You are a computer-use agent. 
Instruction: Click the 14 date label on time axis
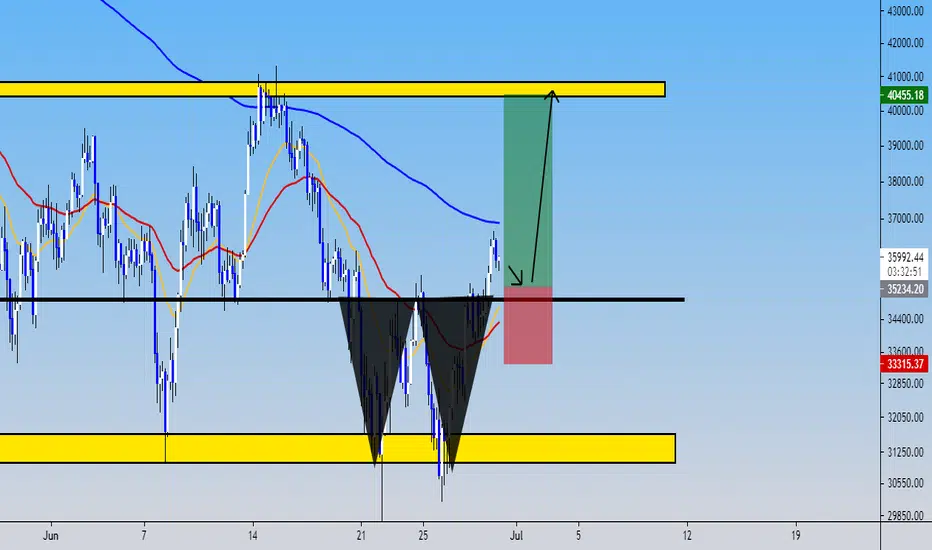click(x=253, y=536)
